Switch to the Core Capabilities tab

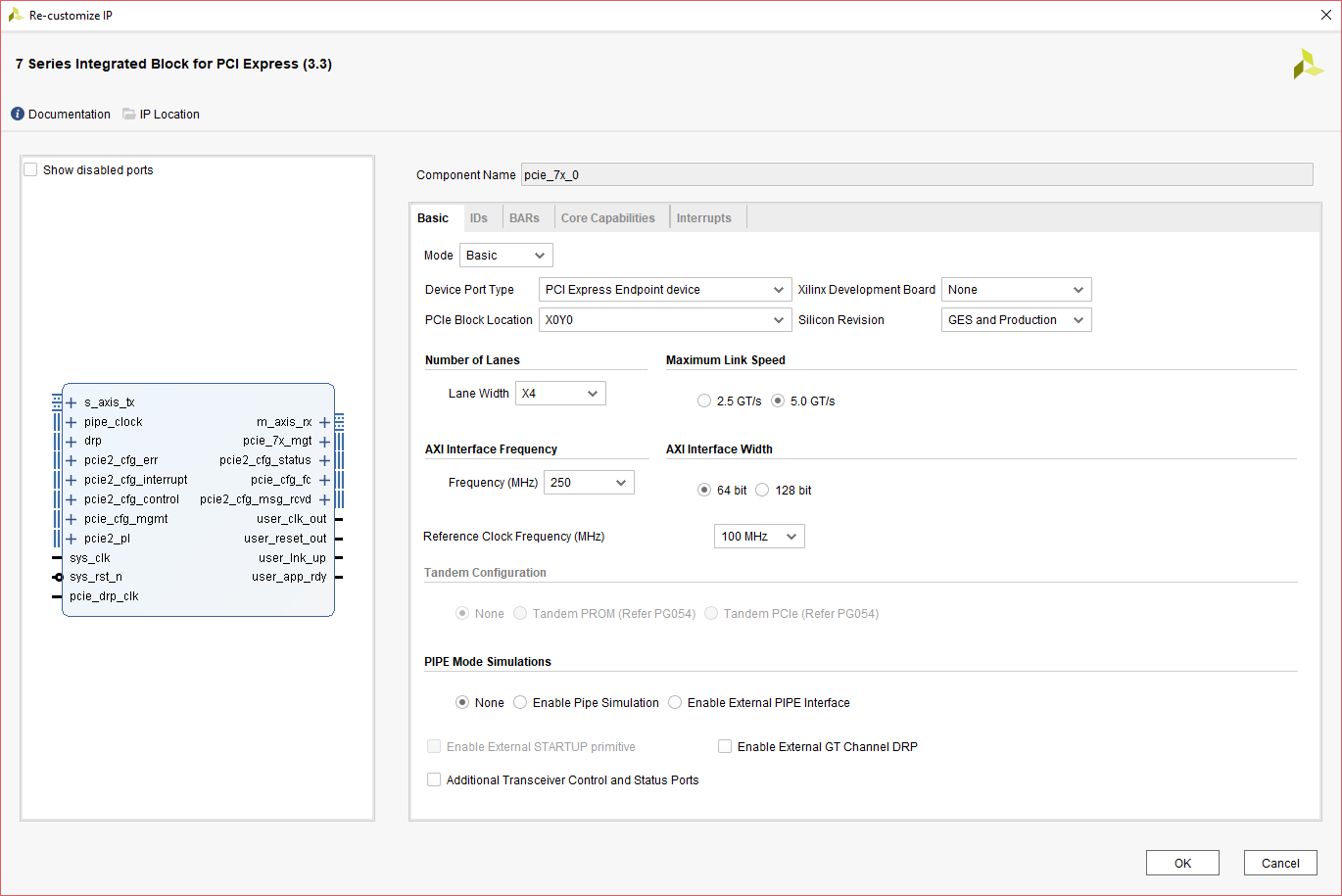click(x=607, y=218)
